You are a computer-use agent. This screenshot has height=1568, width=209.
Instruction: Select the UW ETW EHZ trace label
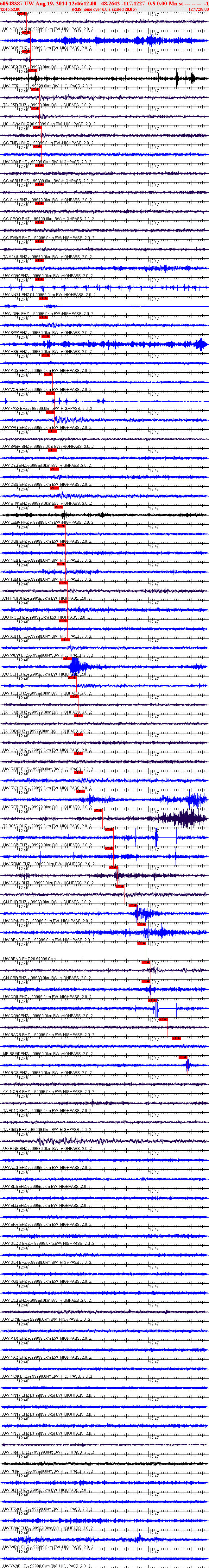pos(47,504)
